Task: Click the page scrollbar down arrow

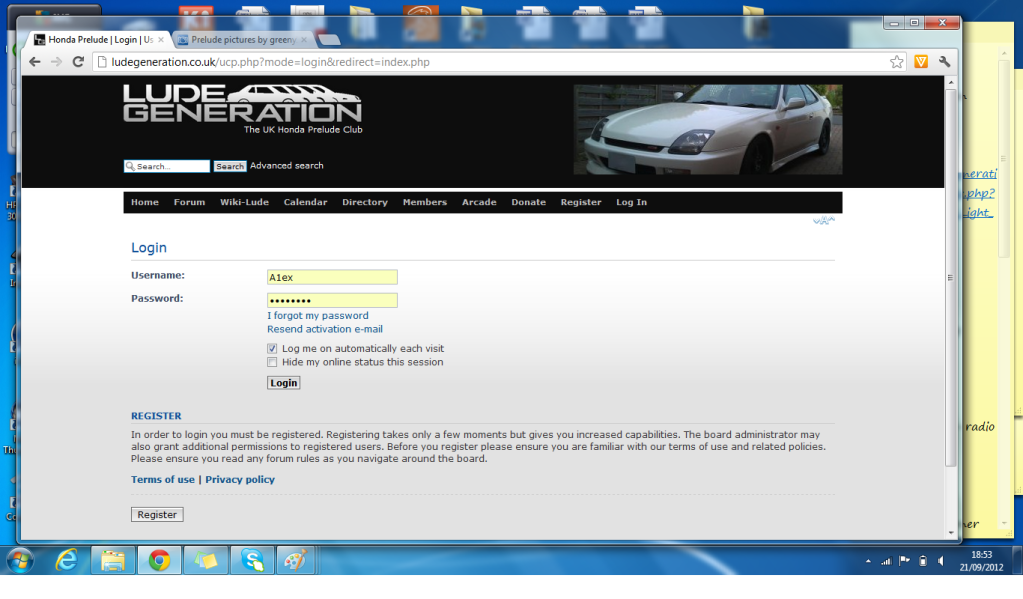Action: tap(951, 533)
